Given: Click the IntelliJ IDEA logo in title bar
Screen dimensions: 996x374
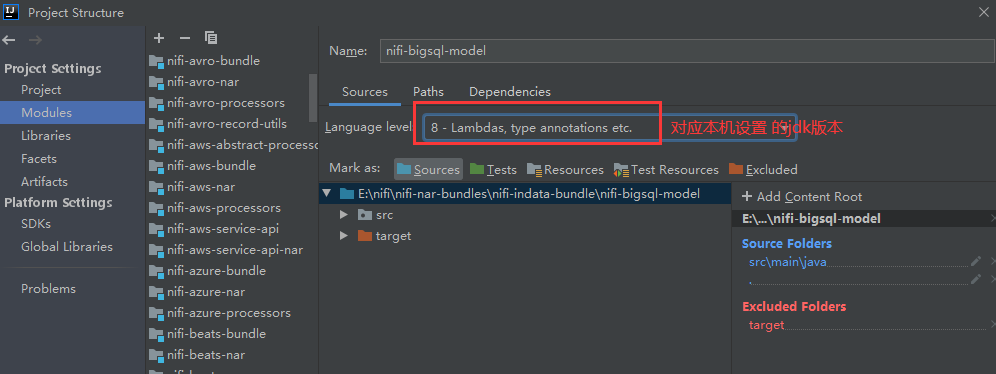Looking at the screenshot, I should 11,12.
